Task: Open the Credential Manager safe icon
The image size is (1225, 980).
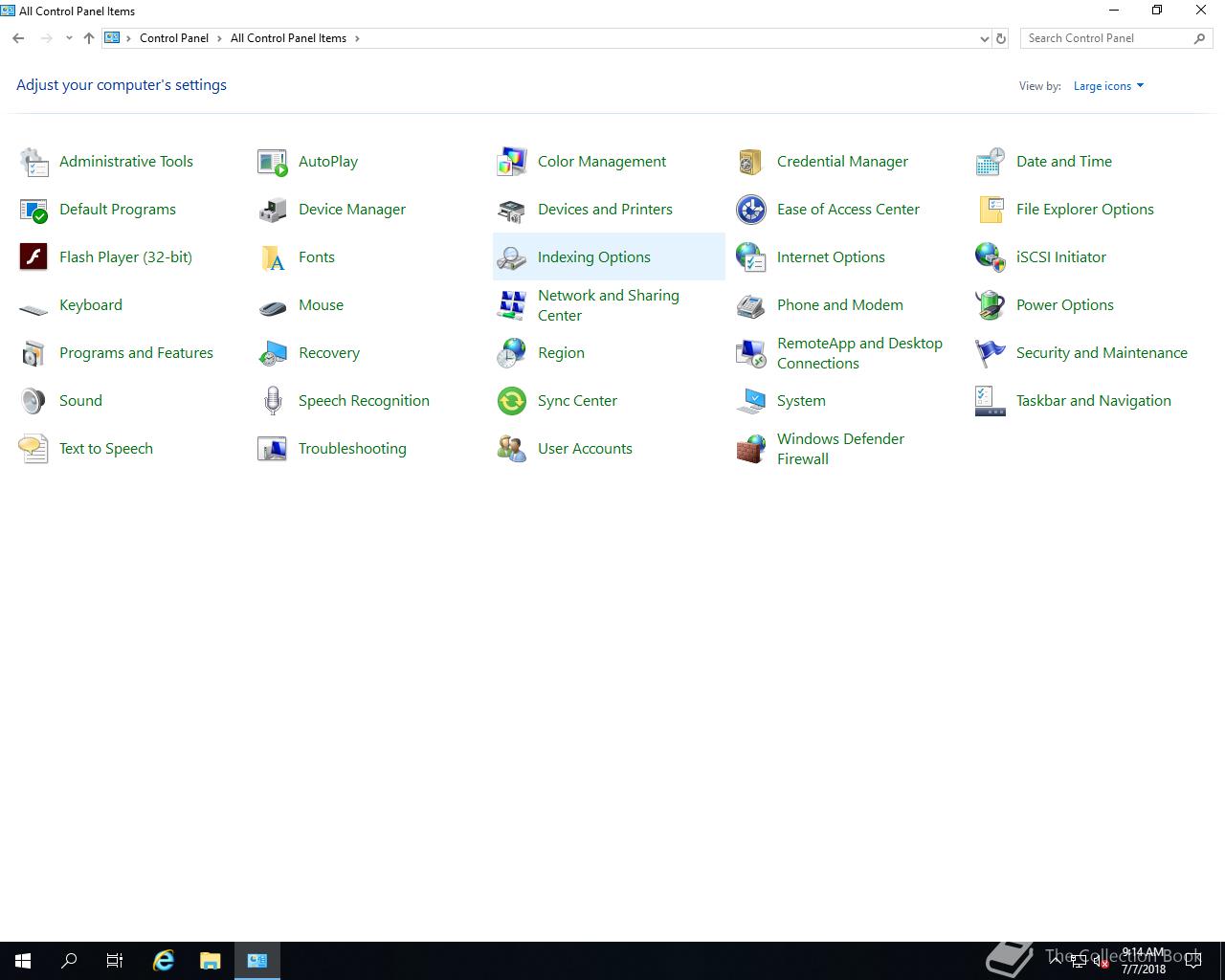Action: pyautogui.click(x=751, y=162)
